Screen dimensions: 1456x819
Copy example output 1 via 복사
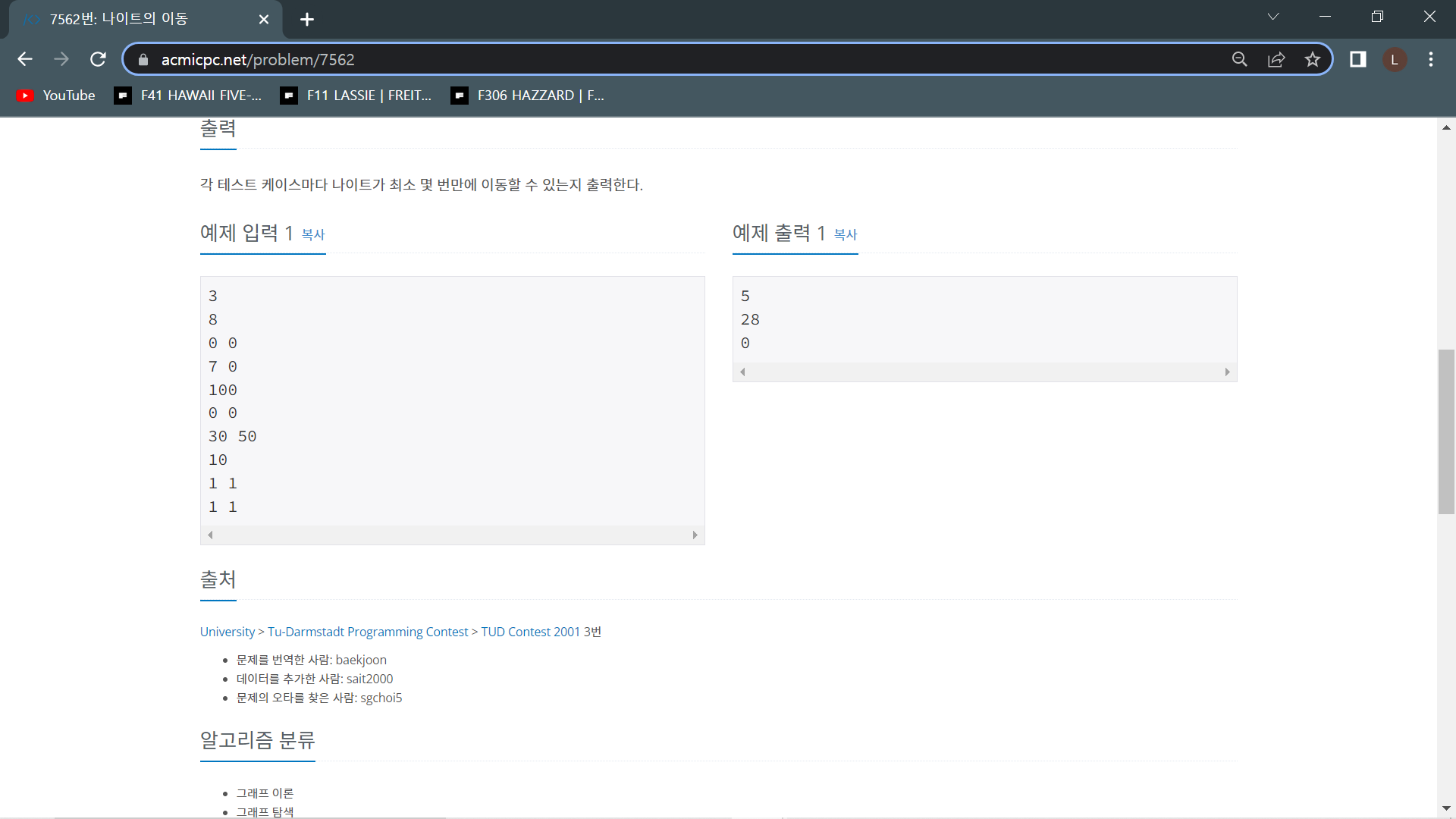846,235
